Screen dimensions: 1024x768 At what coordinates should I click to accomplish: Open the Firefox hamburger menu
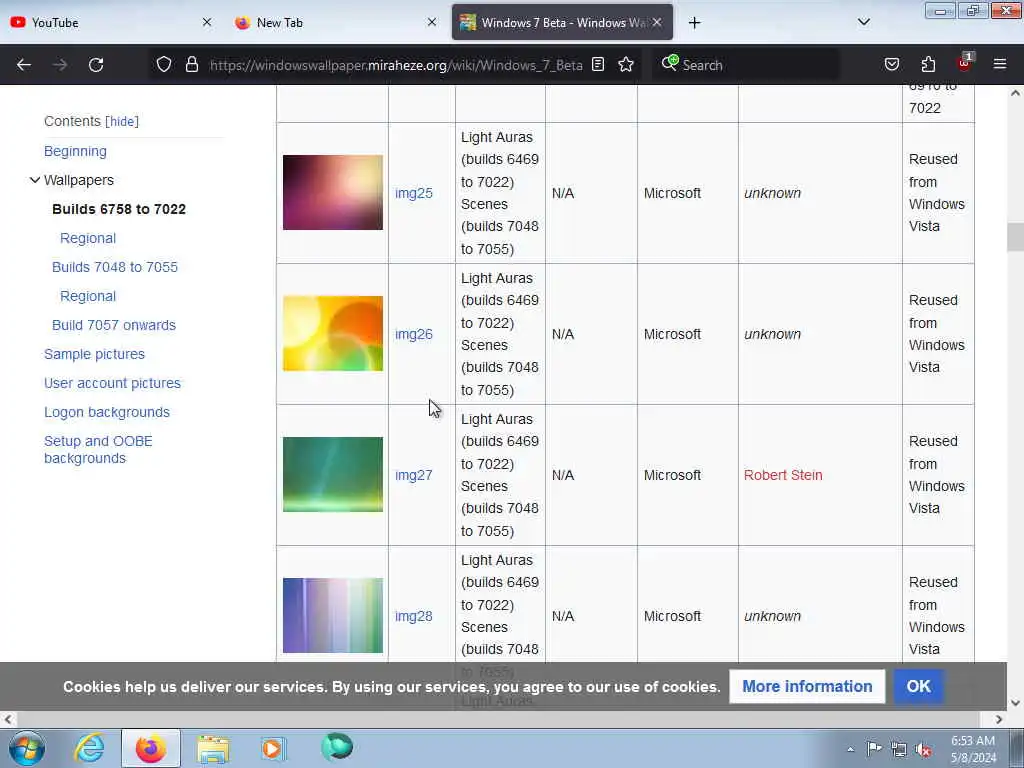1000,65
